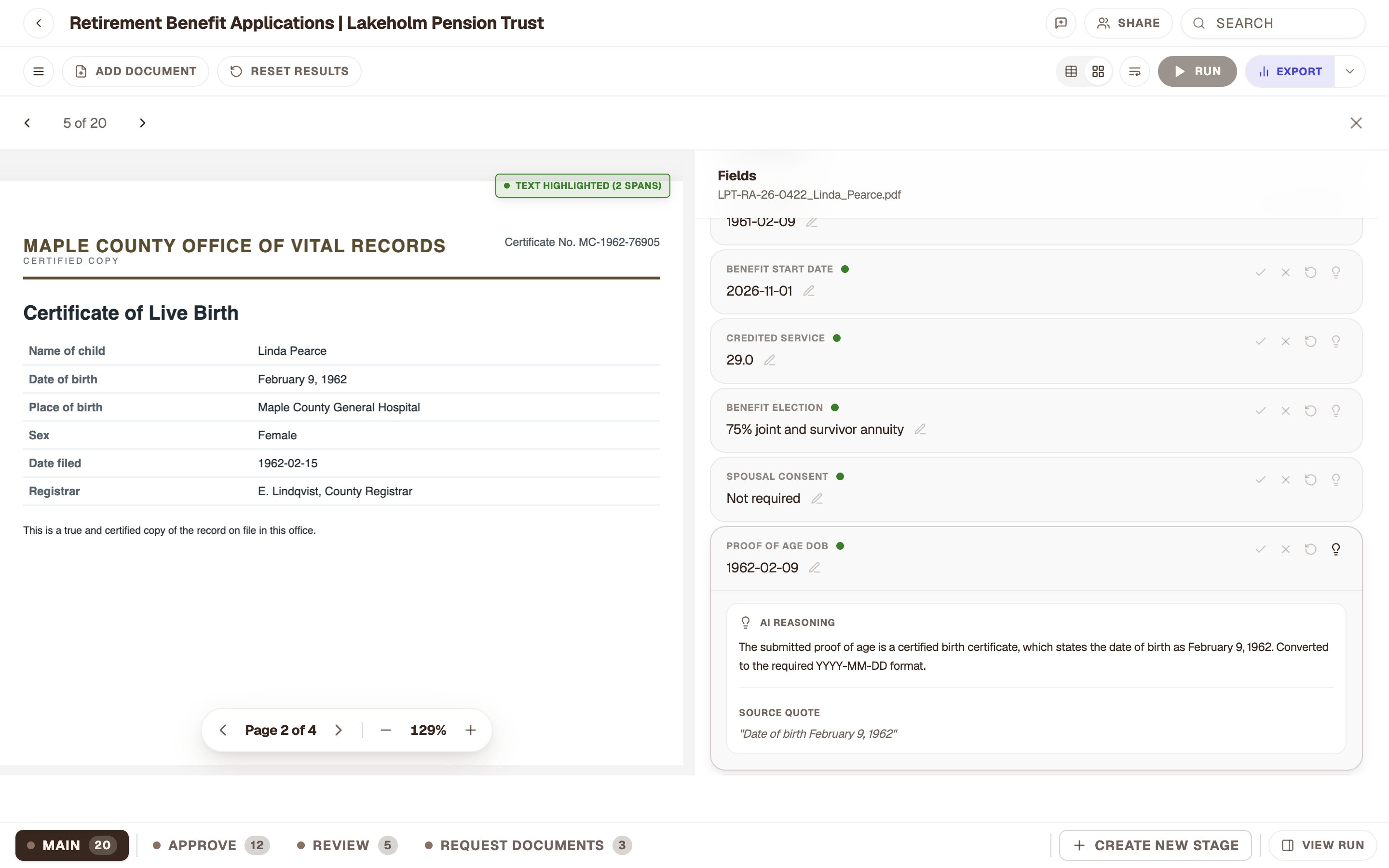Viewport: 1389px width, 868px height.
Task: Click Reset Results
Action: click(289, 71)
